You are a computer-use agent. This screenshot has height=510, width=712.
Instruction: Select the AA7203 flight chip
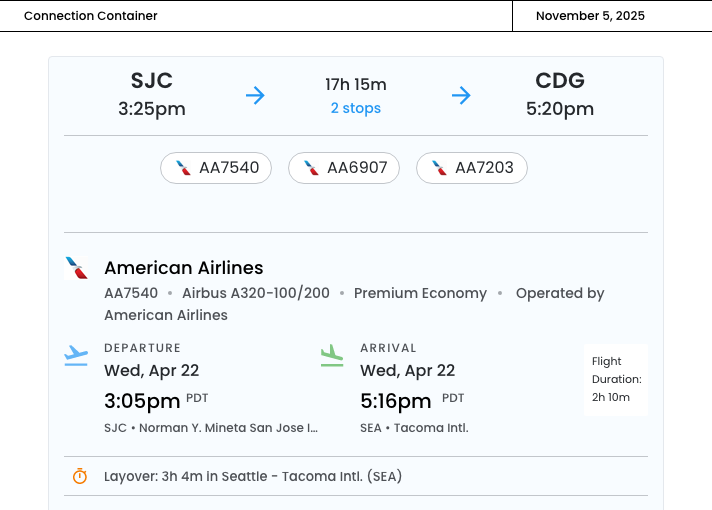[472, 168]
